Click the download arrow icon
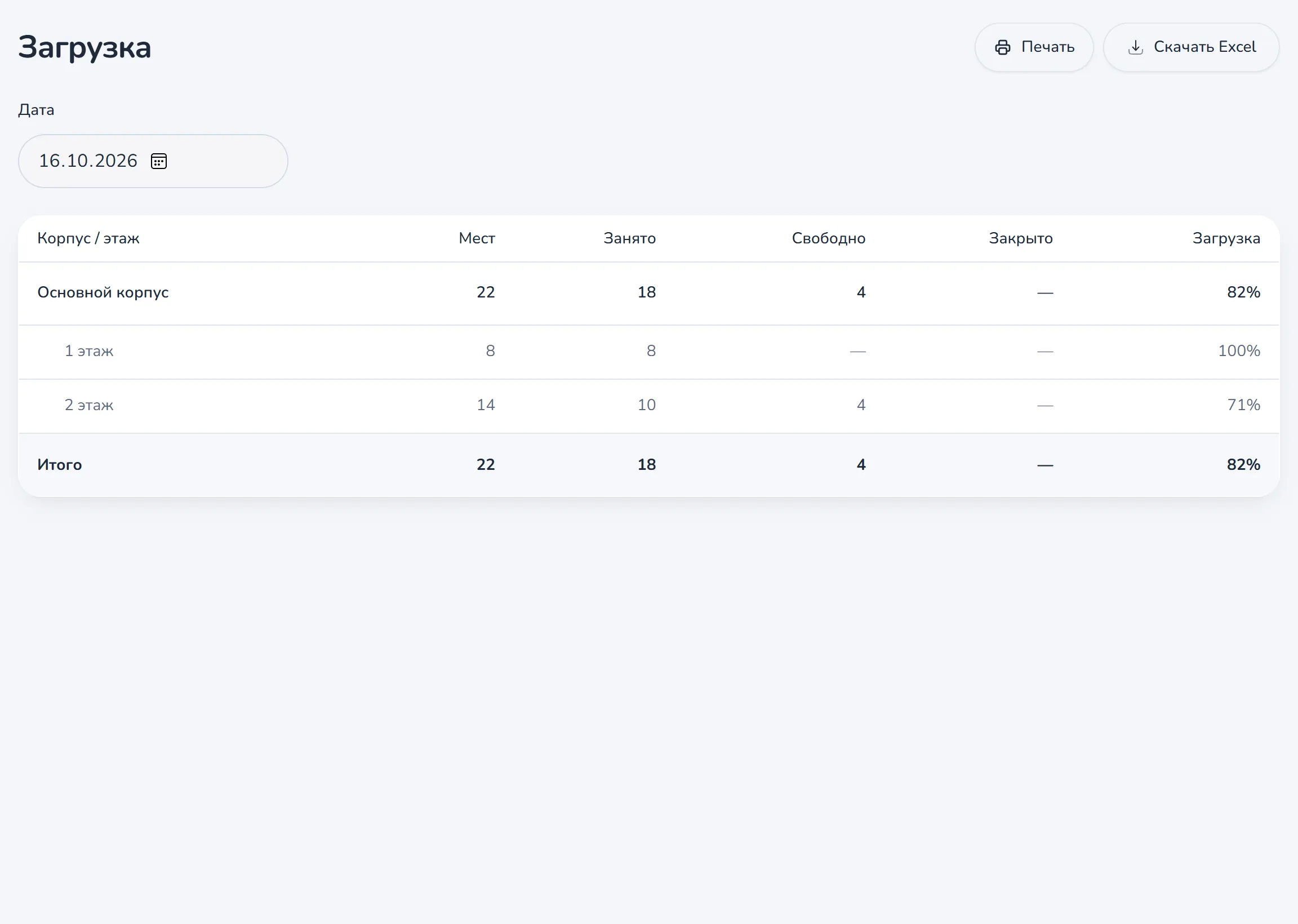1298x924 pixels. pyautogui.click(x=1135, y=47)
